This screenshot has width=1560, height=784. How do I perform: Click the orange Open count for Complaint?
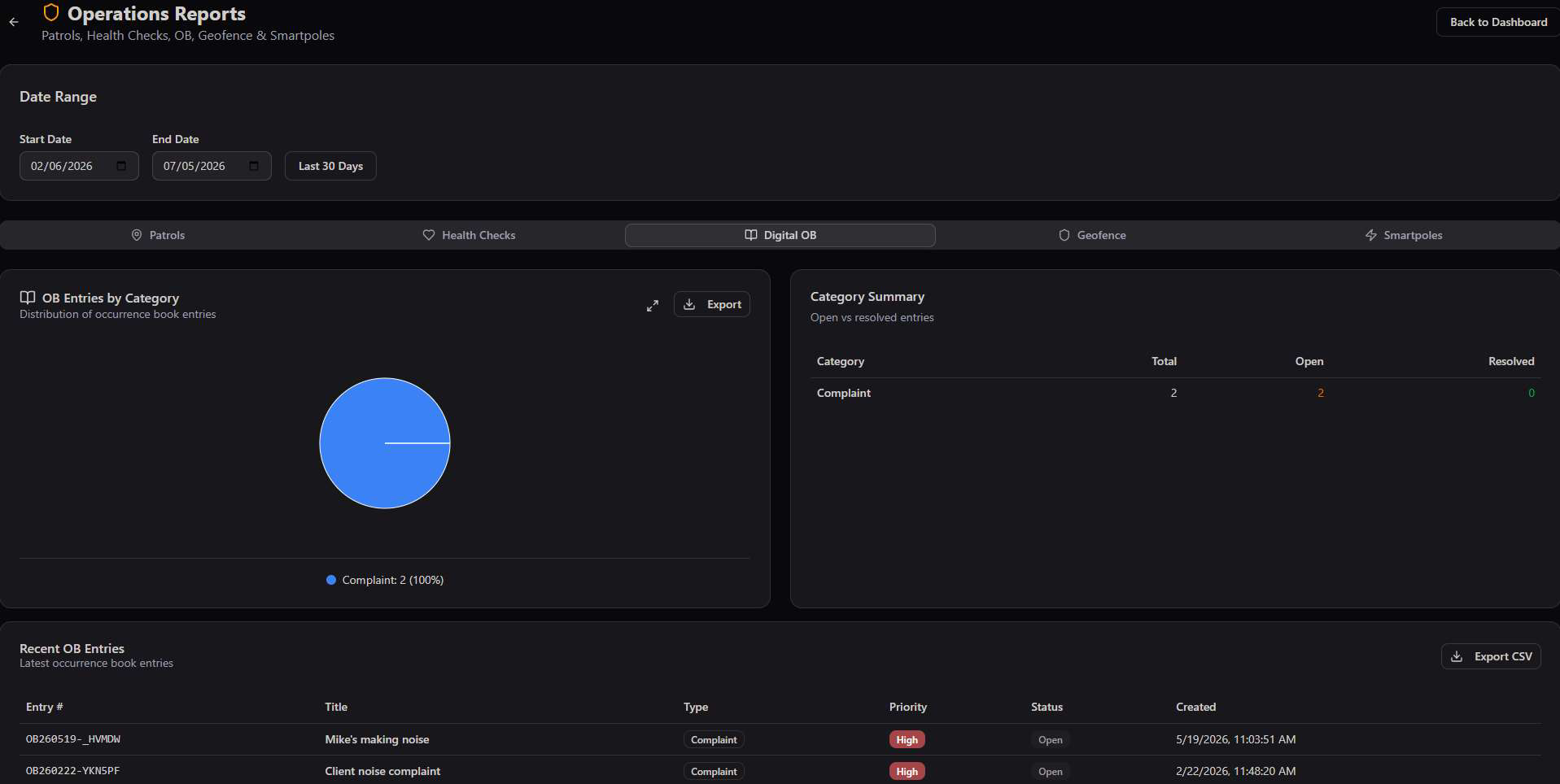point(1320,393)
